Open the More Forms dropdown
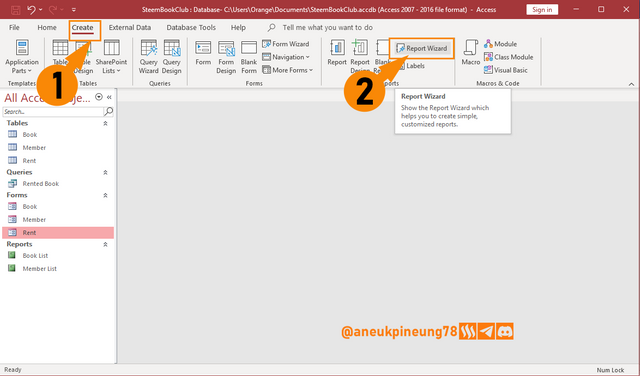 coord(287,70)
